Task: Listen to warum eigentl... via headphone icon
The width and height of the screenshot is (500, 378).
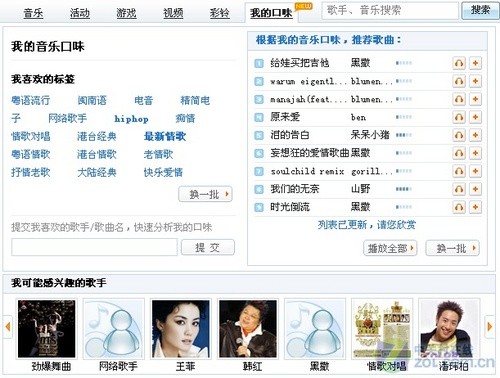Action: point(459,81)
